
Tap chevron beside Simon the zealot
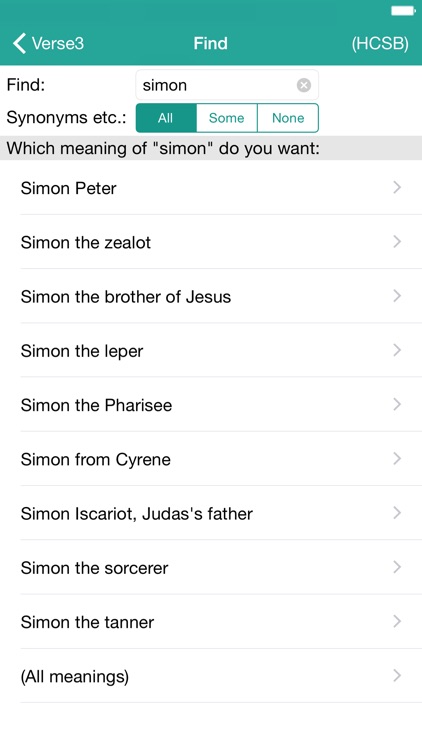point(397,242)
